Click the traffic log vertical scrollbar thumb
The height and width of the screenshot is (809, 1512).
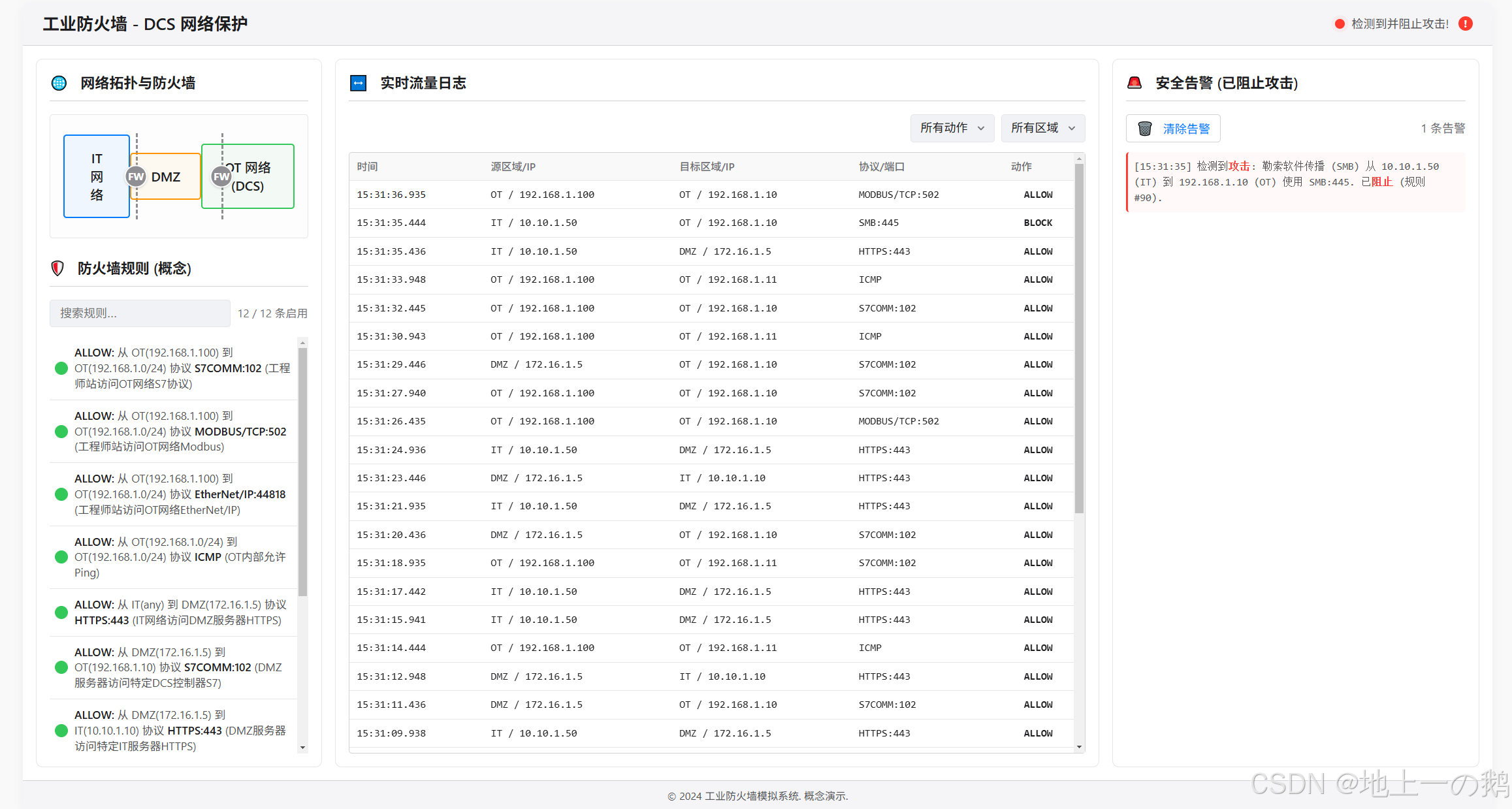coord(1079,340)
